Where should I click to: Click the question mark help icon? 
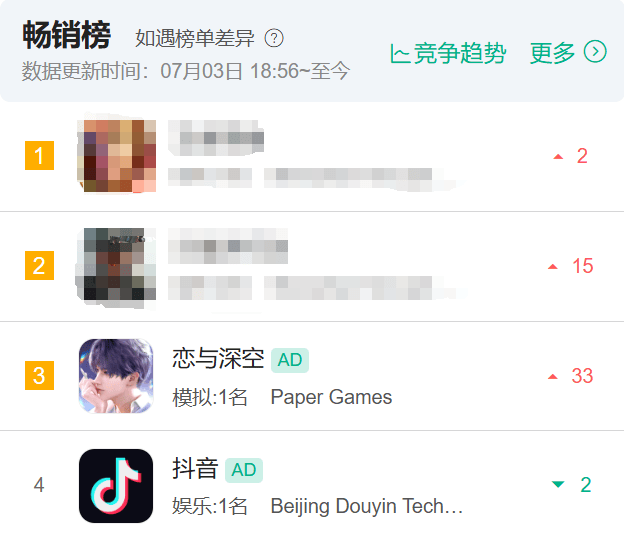(274, 39)
